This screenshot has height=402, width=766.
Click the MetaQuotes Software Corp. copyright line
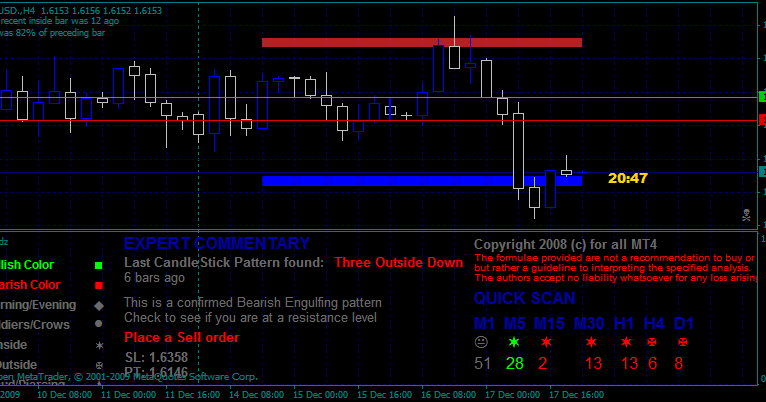click(128, 377)
